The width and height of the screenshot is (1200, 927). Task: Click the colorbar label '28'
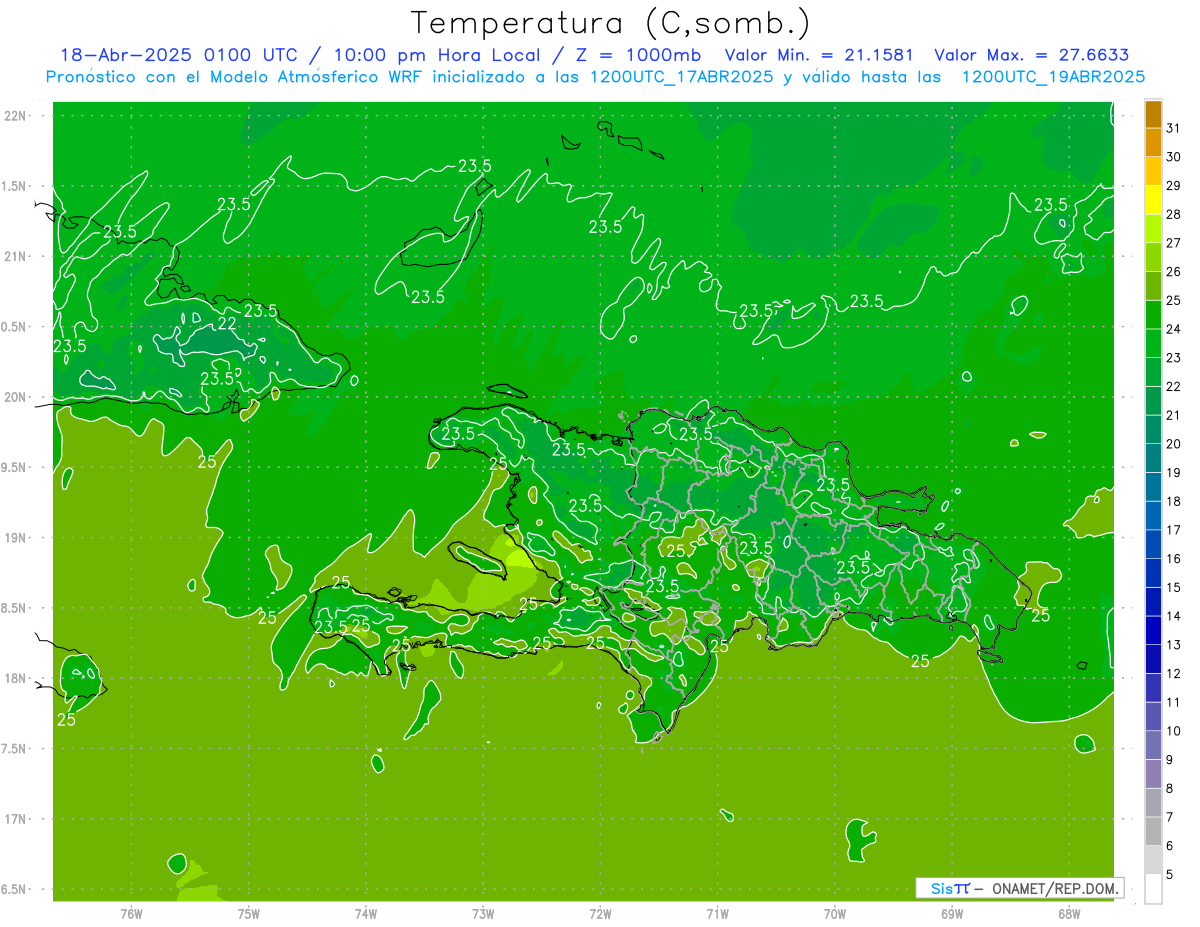[x=1174, y=214]
